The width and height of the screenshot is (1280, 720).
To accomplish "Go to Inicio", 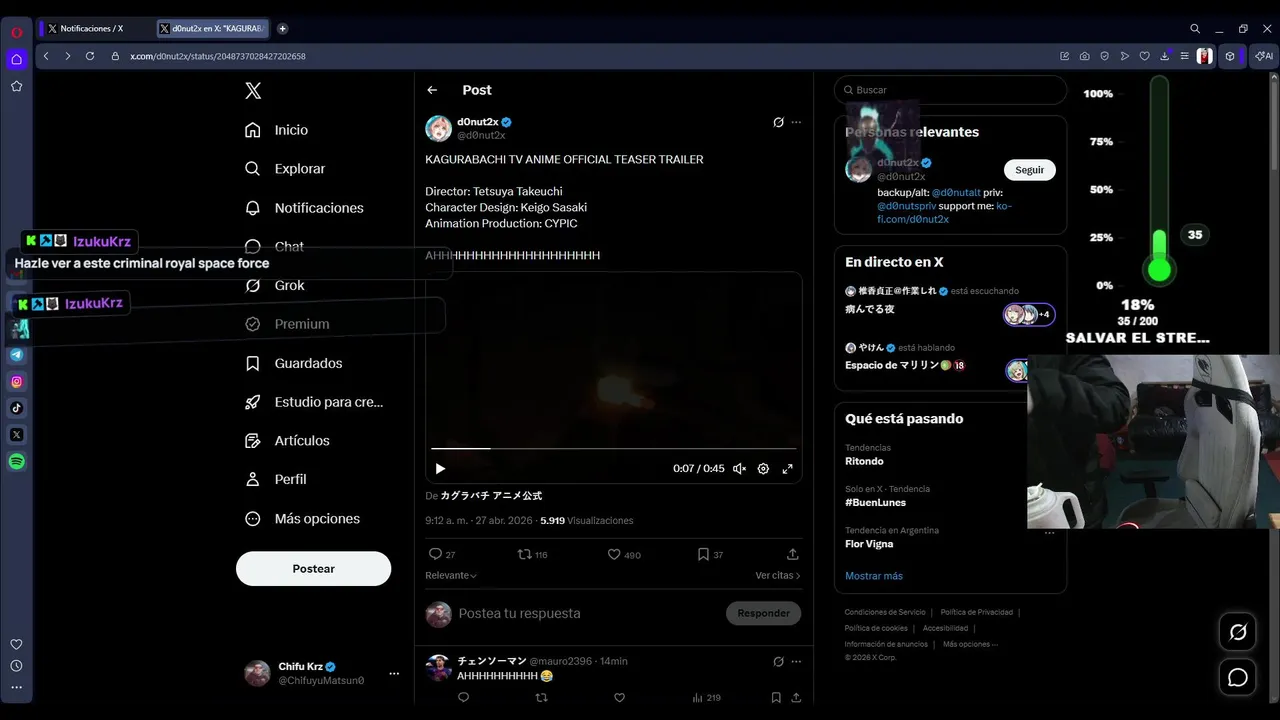I will 277,130.
